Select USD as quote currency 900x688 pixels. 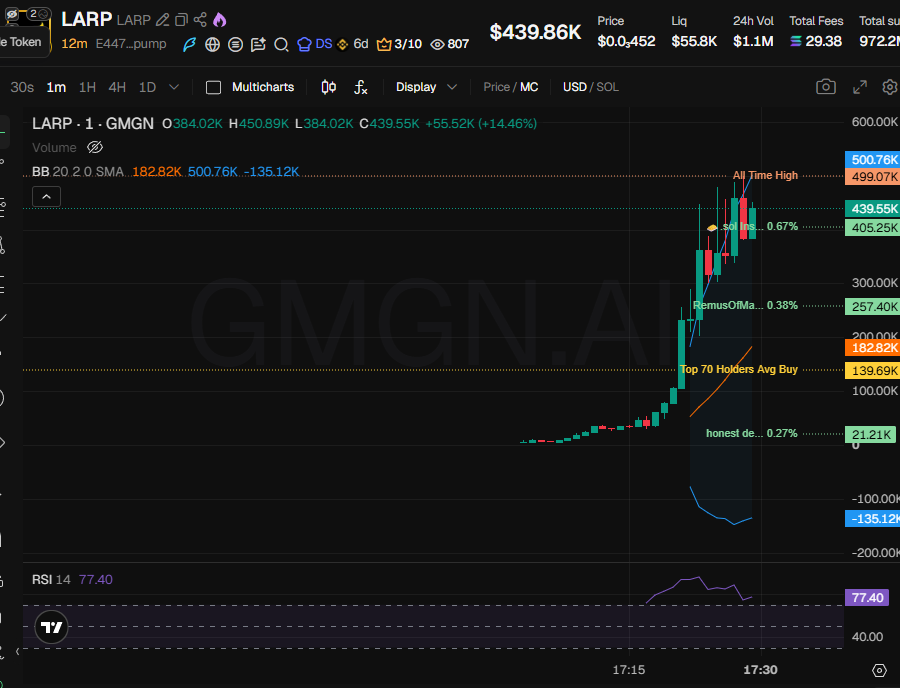(x=575, y=87)
